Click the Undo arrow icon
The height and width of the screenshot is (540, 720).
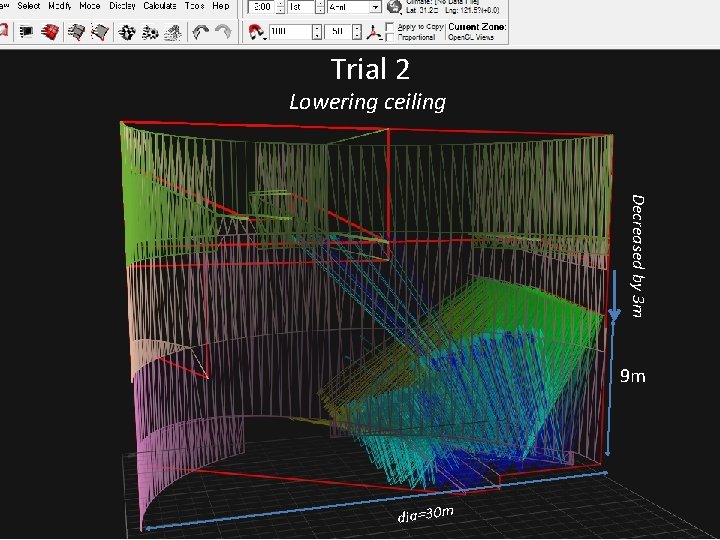point(200,32)
